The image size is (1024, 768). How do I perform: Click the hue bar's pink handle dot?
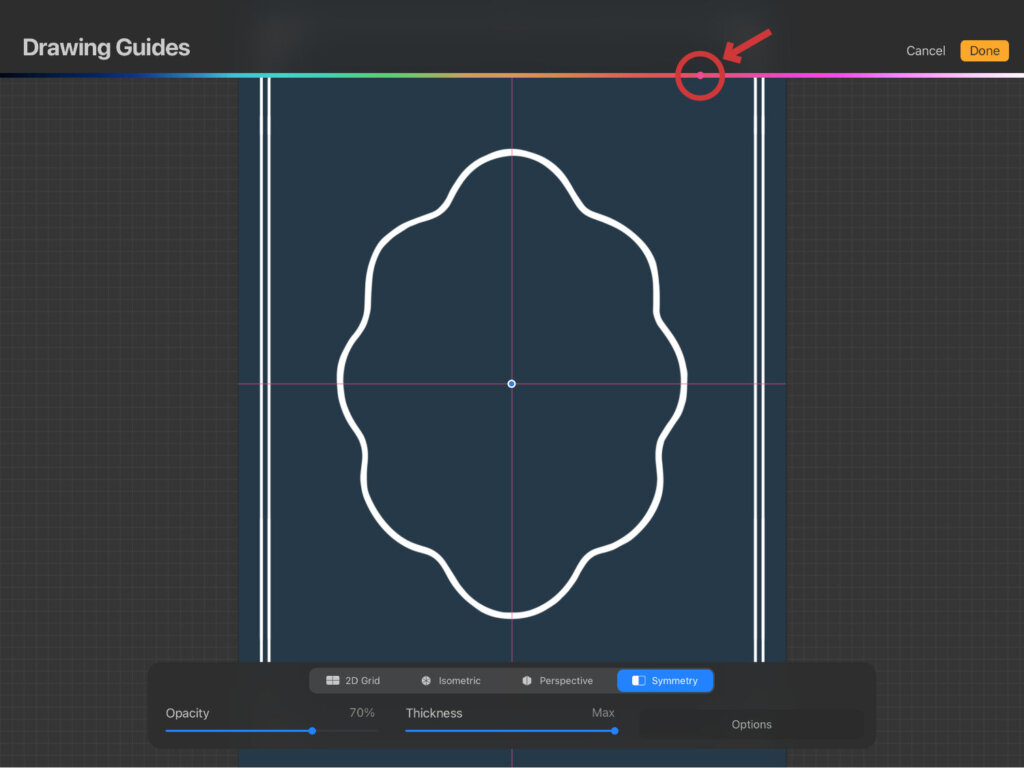pos(700,75)
